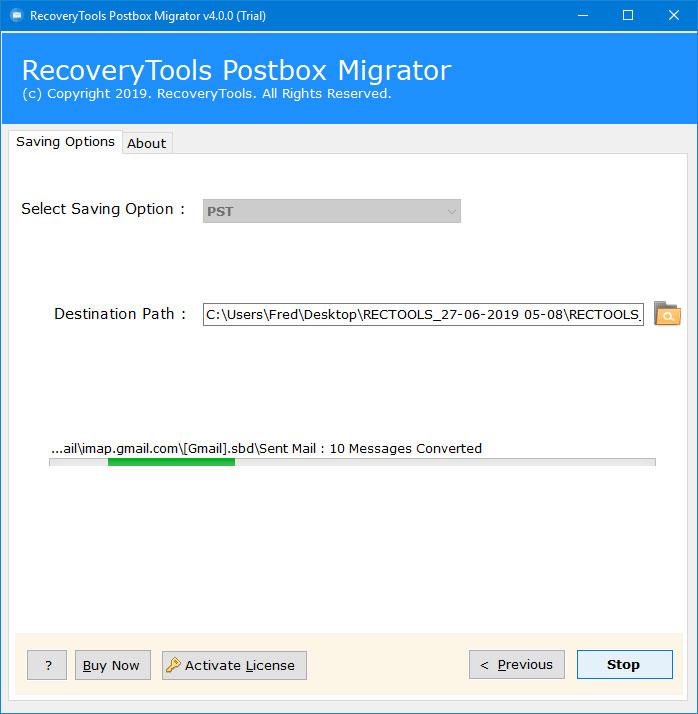Stop the conversion with the Stop button
Viewport: 698px width, 714px height.
click(624, 665)
